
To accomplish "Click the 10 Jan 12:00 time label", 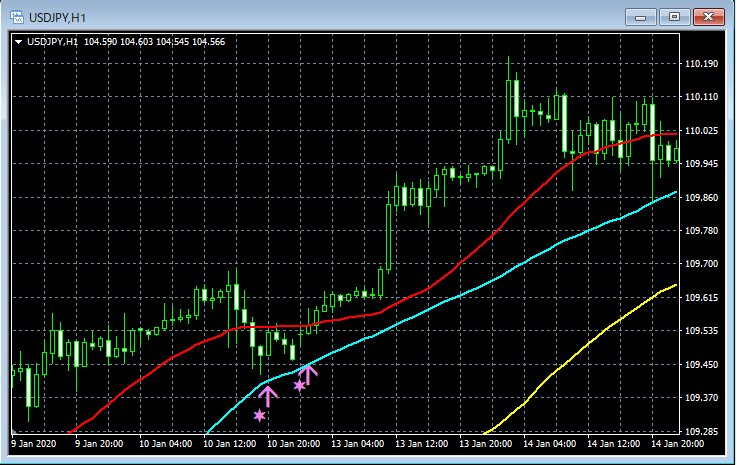I will pos(229,444).
